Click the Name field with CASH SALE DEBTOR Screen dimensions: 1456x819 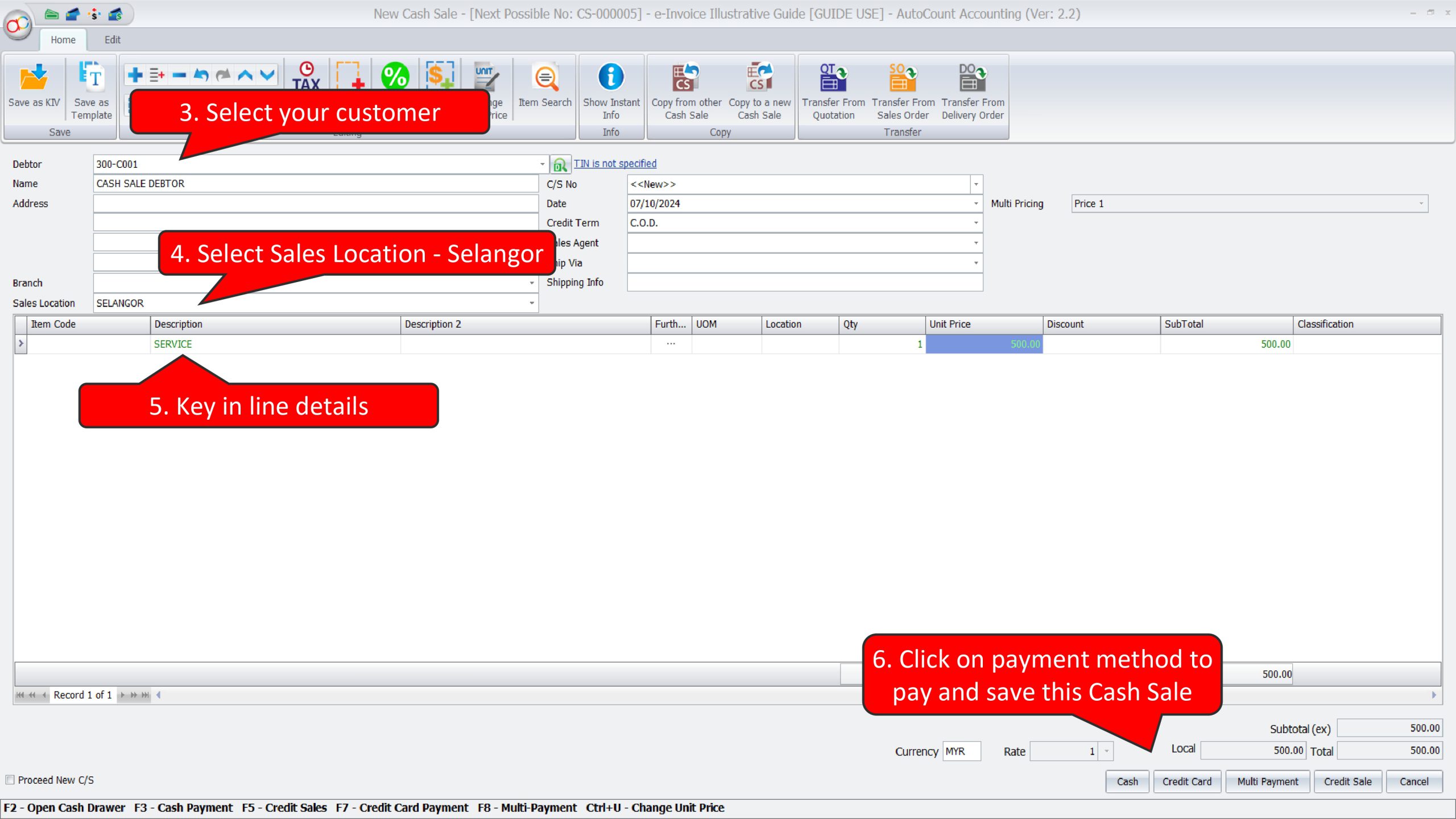(x=316, y=184)
